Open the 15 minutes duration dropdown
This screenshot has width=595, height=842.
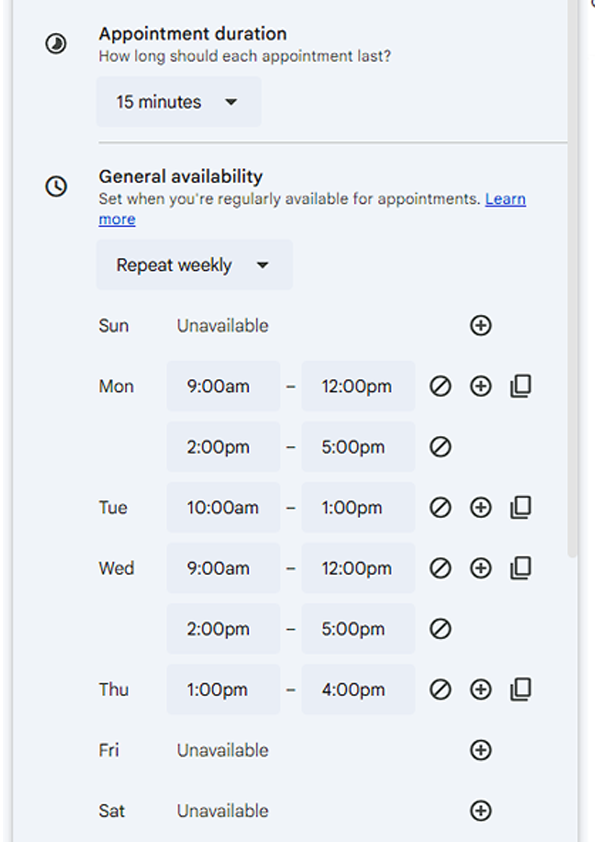pos(179,102)
